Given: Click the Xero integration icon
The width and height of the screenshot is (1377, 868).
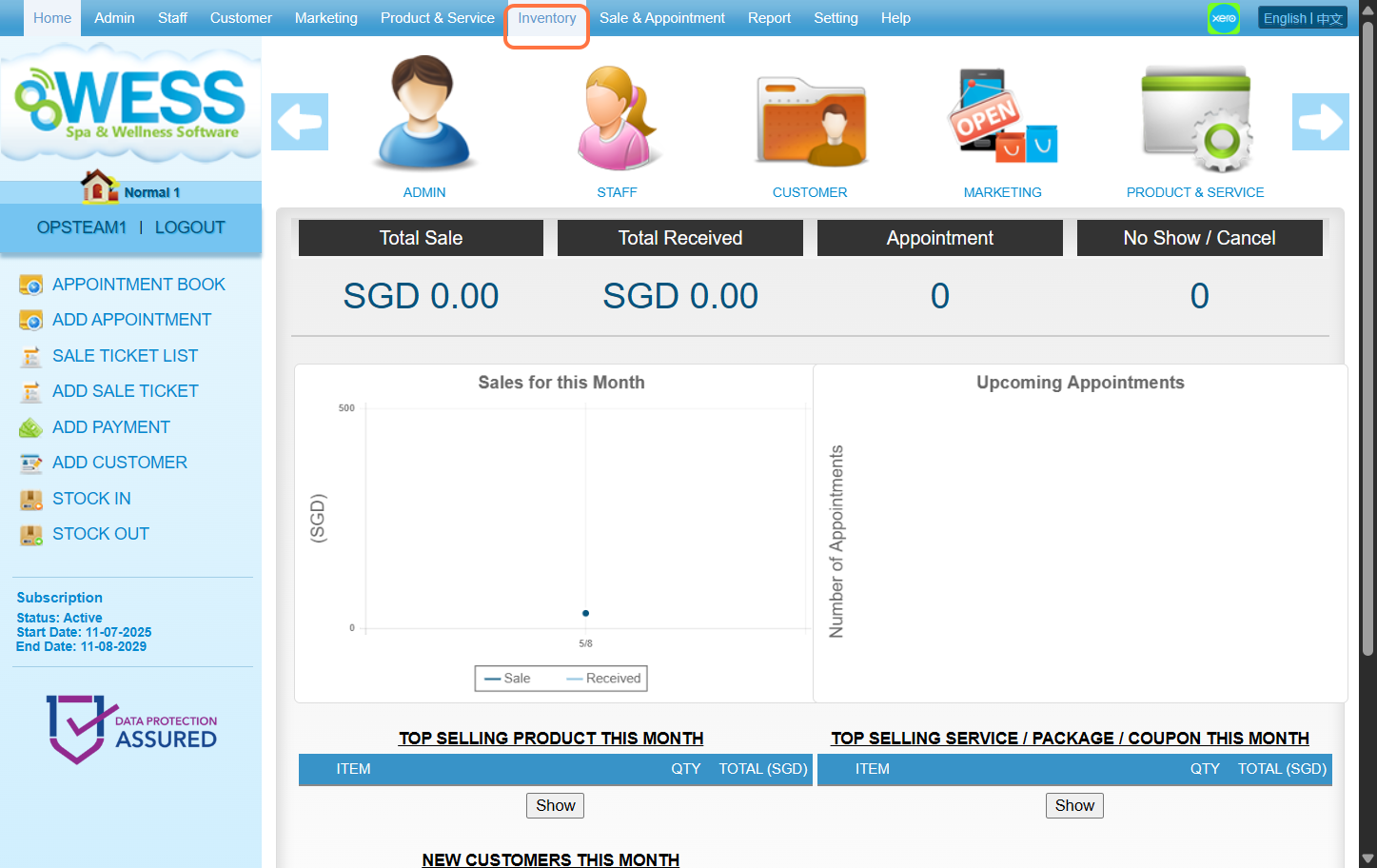Looking at the screenshot, I should tap(1223, 18).
